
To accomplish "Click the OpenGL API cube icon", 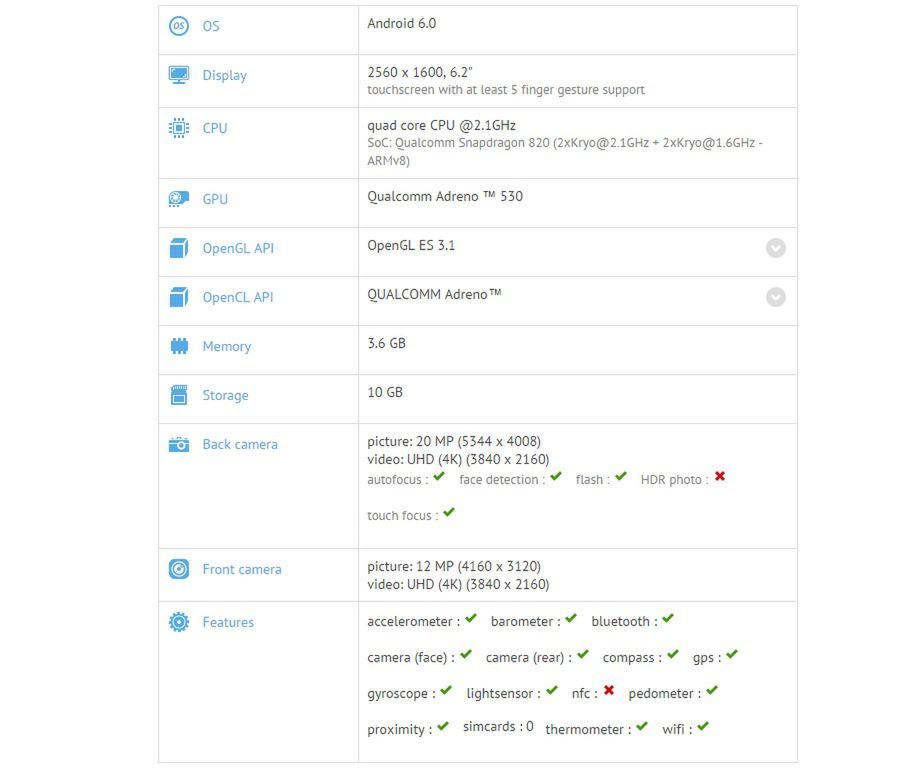I will click(179, 248).
